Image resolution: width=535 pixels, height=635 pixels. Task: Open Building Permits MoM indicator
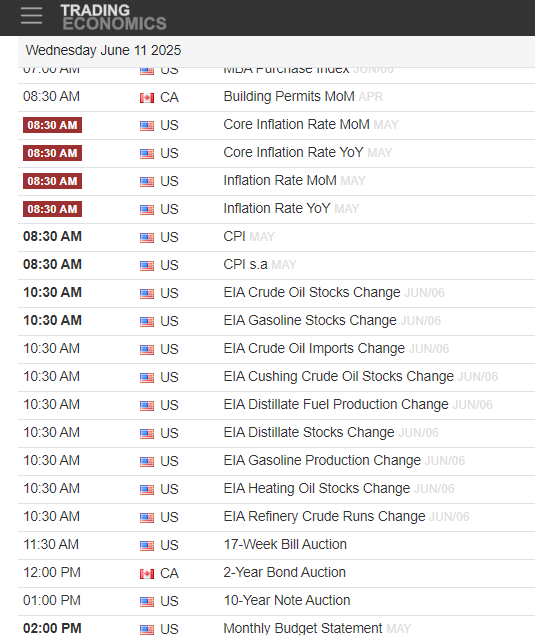pyautogui.click(x=289, y=96)
